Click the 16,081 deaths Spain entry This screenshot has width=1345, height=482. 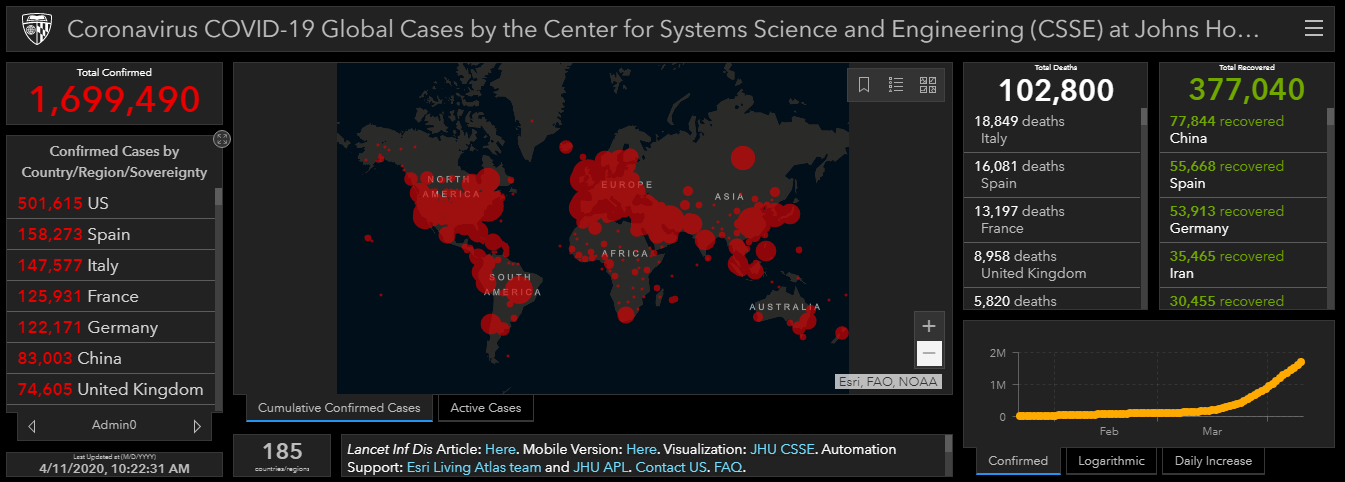[1052, 175]
